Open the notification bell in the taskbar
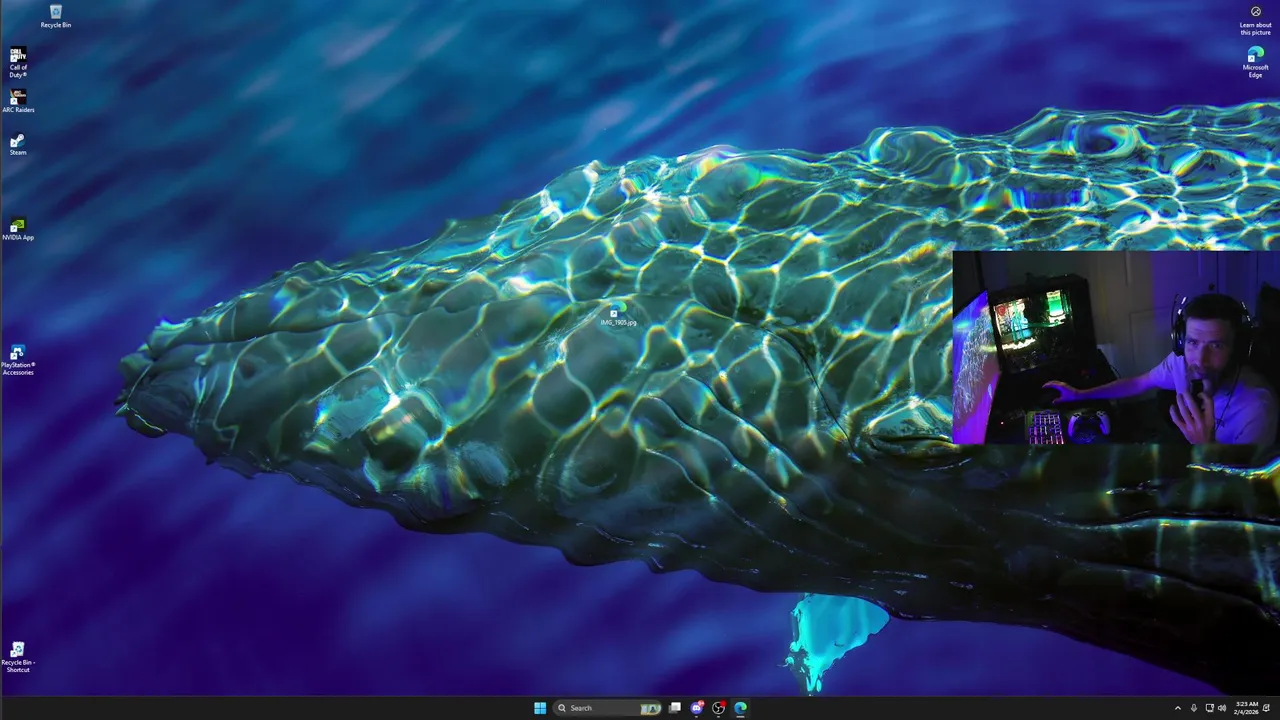The width and height of the screenshot is (1280, 720). click(1266, 708)
